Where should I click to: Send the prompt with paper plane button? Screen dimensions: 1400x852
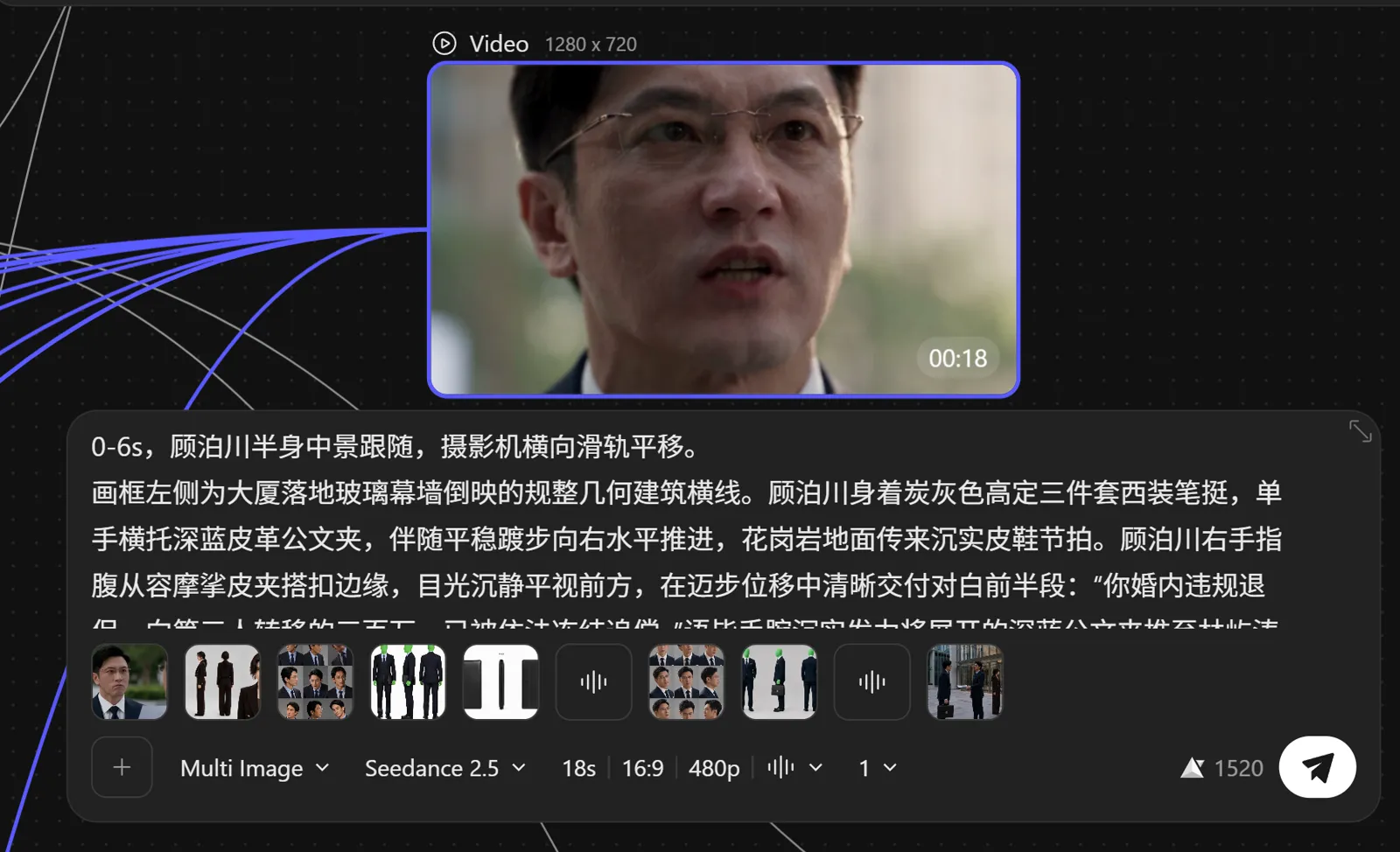tap(1317, 767)
